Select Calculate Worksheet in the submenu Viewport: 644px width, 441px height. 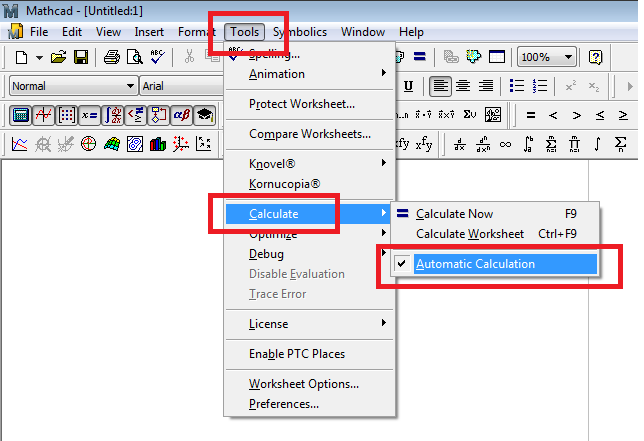coord(495,234)
